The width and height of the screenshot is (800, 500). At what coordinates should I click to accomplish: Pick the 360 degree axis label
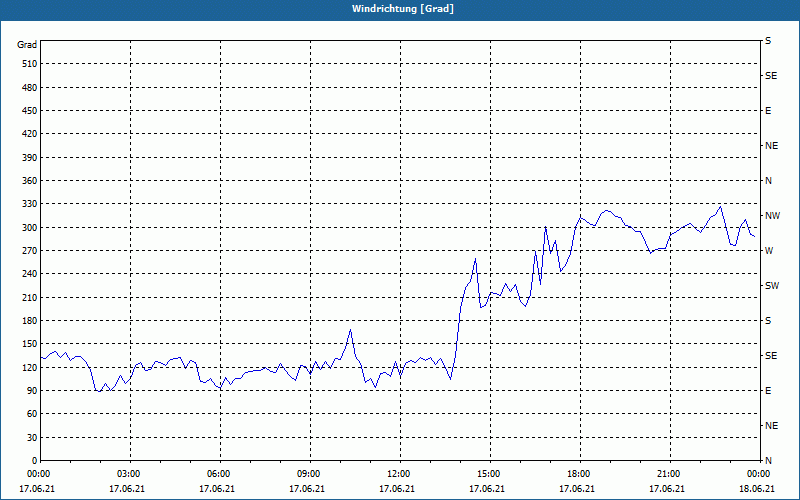(30, 181)
